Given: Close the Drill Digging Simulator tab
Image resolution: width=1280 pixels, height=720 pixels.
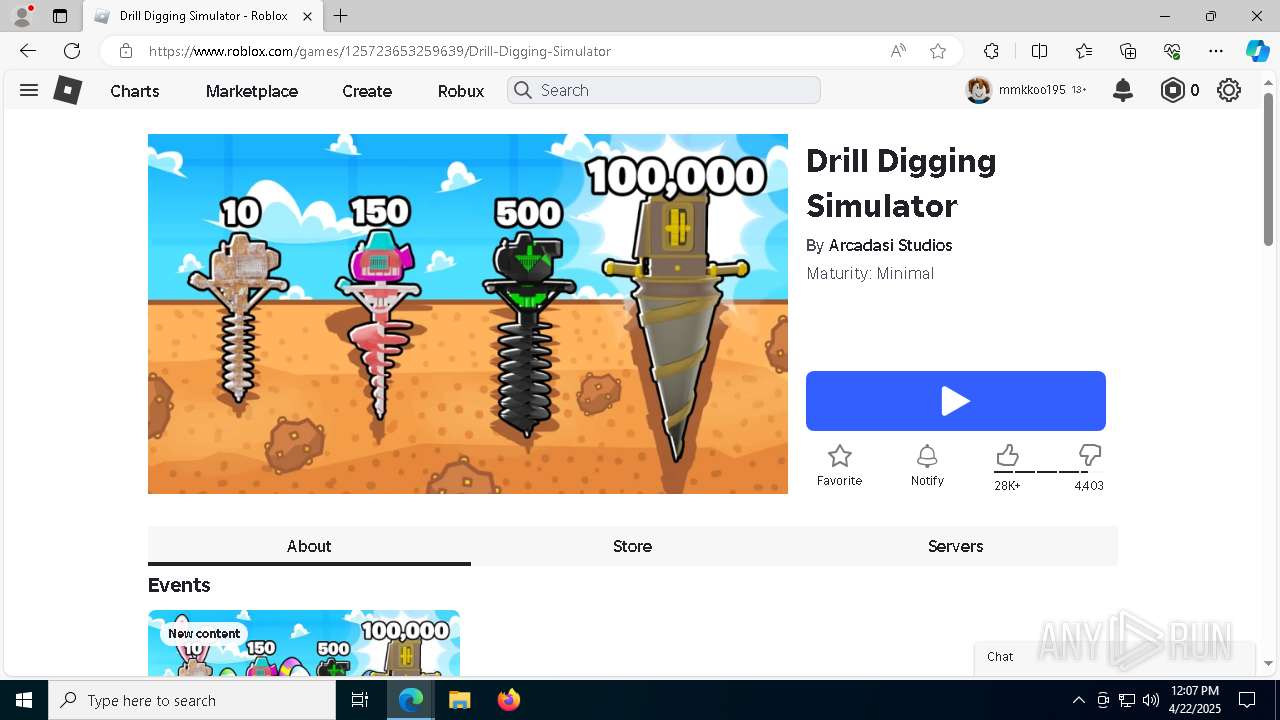Looking at the screenshot, I should tap(308, 16).
